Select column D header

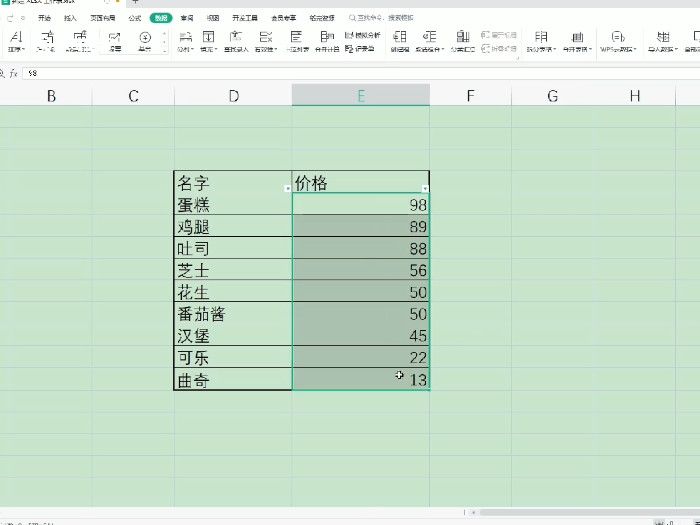point(233,96)
